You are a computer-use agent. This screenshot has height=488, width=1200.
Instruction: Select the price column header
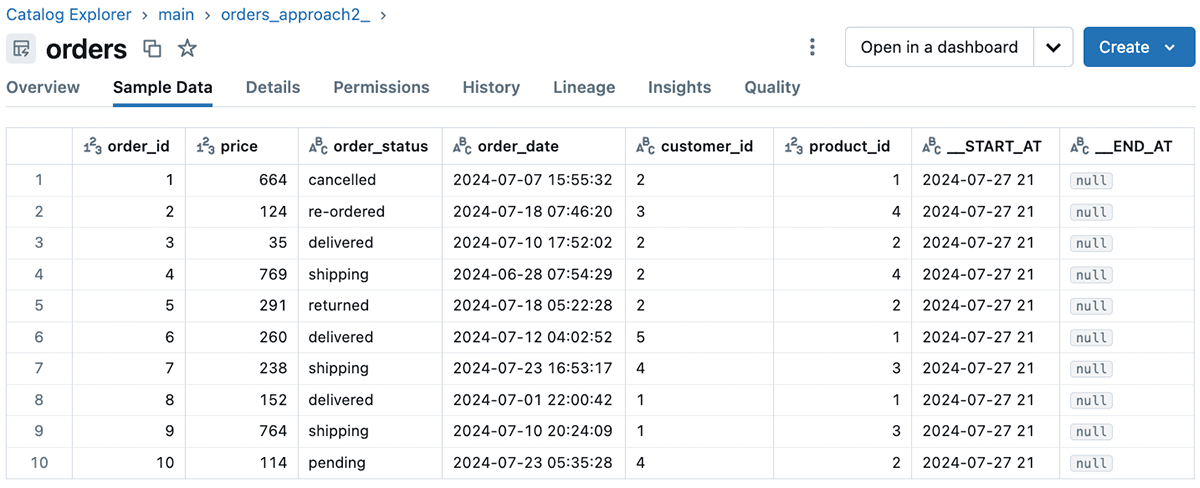point(239,146)
